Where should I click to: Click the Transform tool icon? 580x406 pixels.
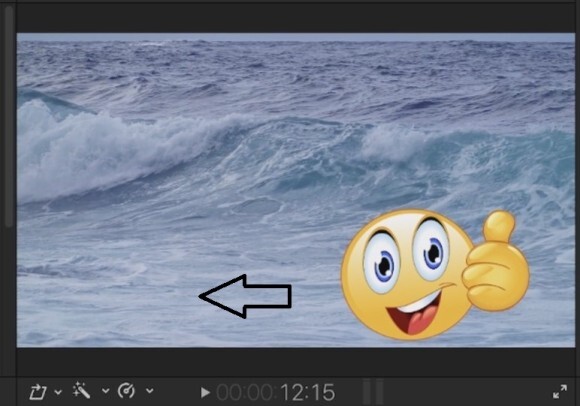tap(38, 392)
